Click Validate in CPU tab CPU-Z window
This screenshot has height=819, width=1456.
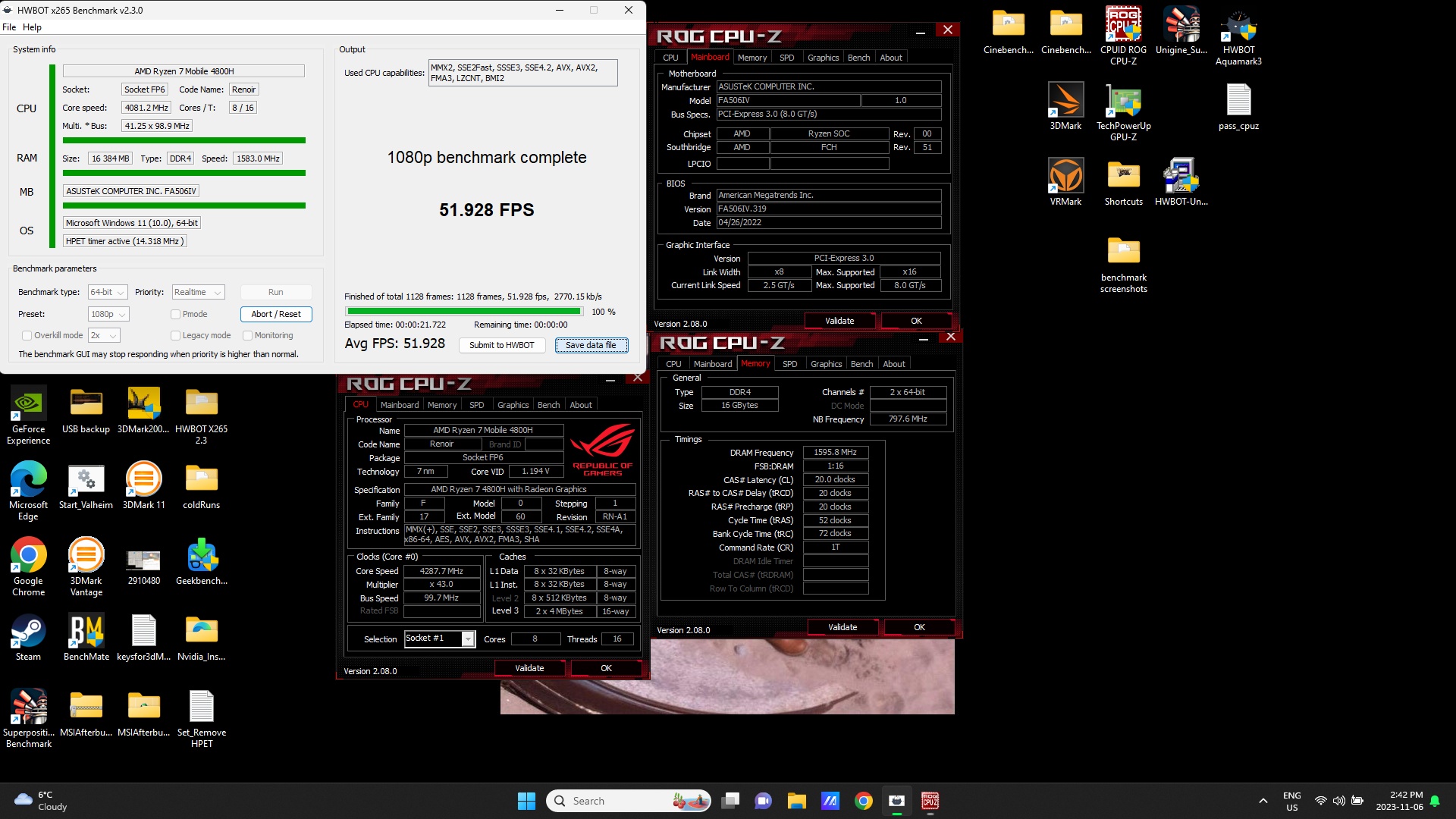(x=529, y=668)
